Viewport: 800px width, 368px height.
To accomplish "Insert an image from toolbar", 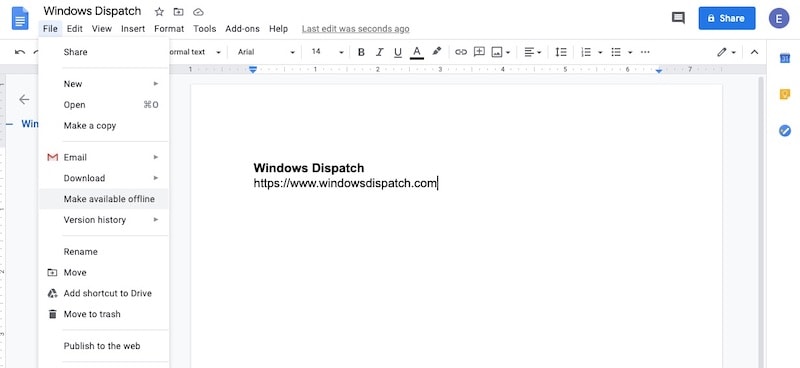I will click(x=496, y=52).
